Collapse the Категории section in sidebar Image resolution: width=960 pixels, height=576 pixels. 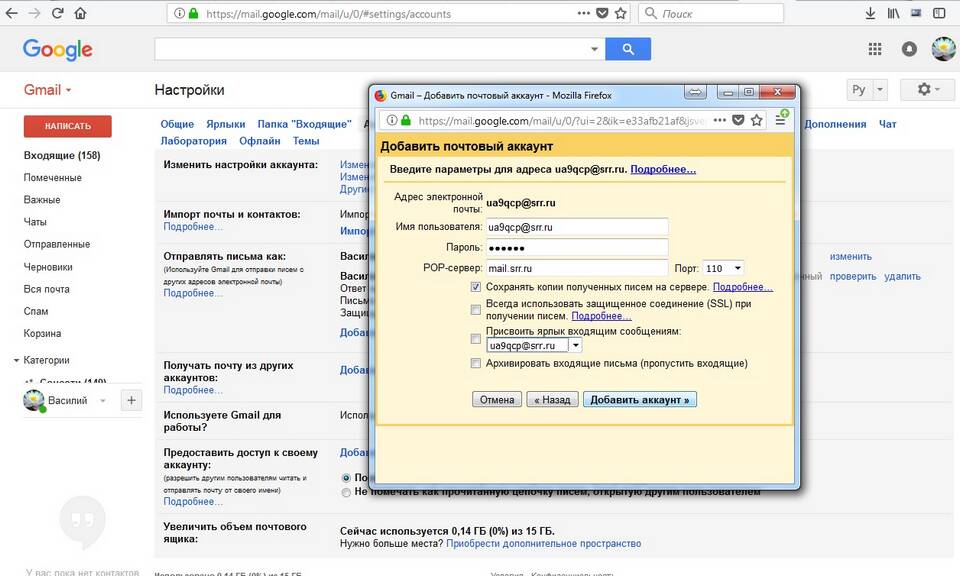click(x=17, y=361)
